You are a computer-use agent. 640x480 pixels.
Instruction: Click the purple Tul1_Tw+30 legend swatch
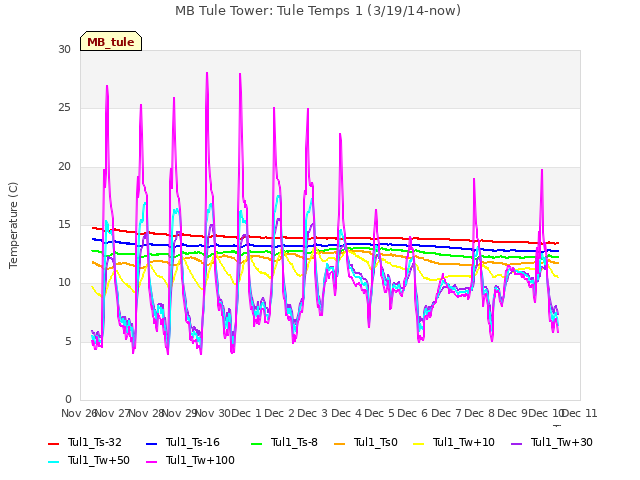pyautogui.click(x=517, y=443)
